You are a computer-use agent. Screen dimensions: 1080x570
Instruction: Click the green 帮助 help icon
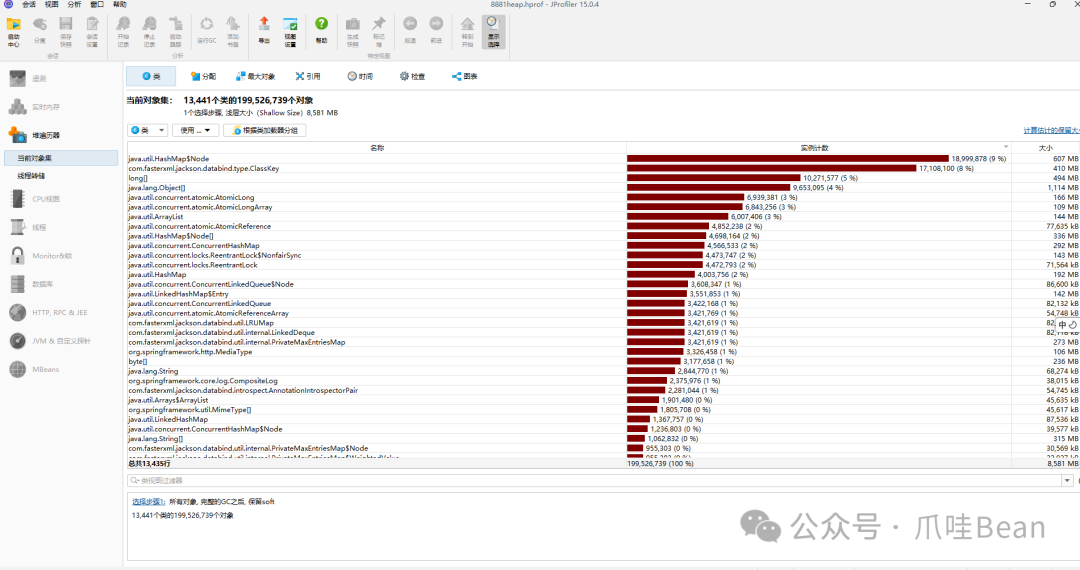[322, 32]
